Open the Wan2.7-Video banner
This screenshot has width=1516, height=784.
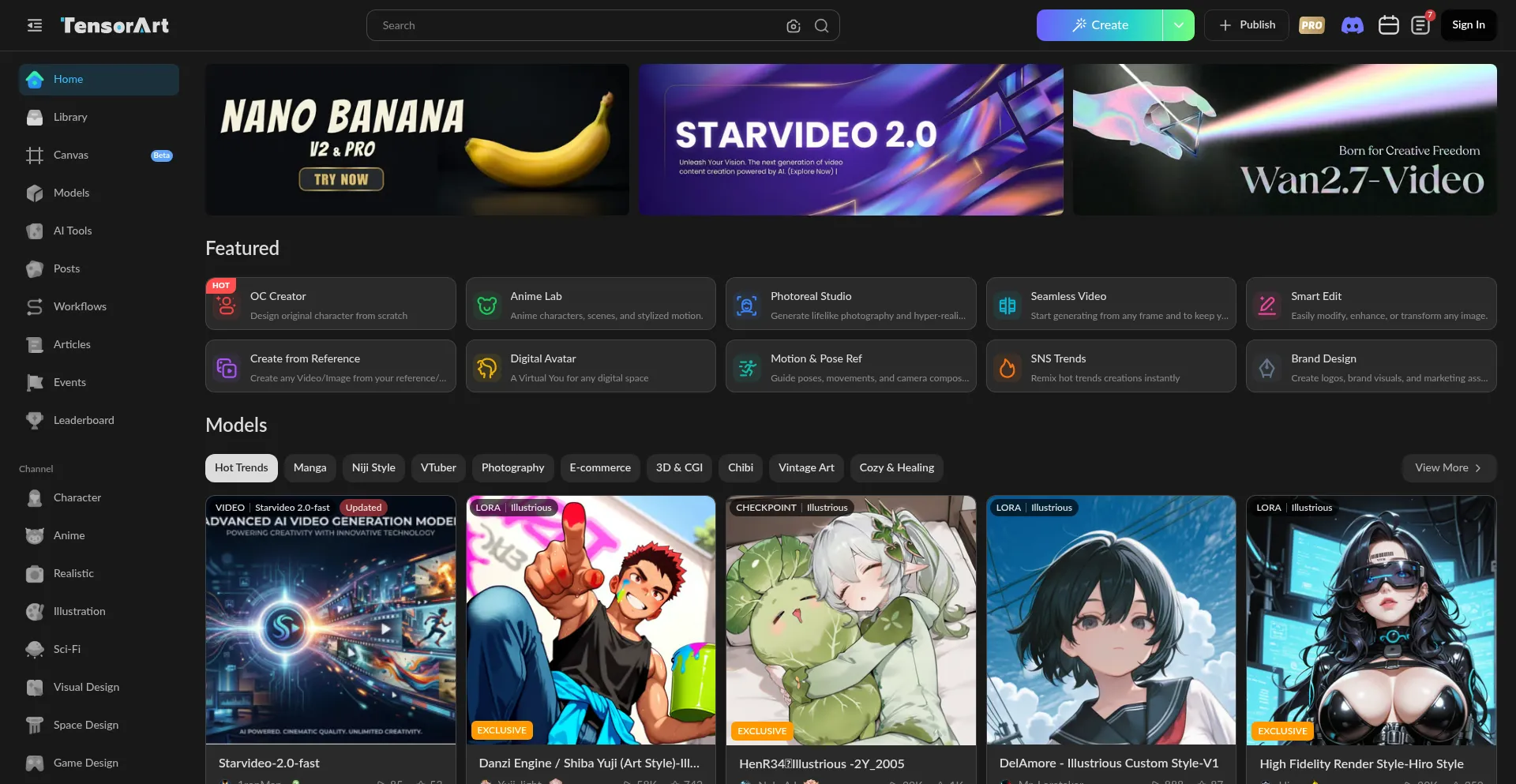click(x=1285, y=140)
